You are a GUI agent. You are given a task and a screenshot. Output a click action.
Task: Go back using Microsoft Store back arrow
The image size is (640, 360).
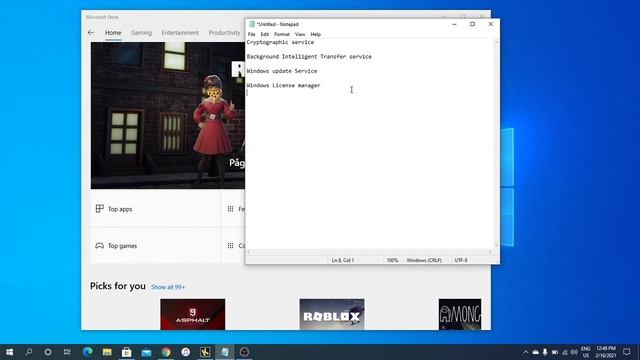point(91,33)
